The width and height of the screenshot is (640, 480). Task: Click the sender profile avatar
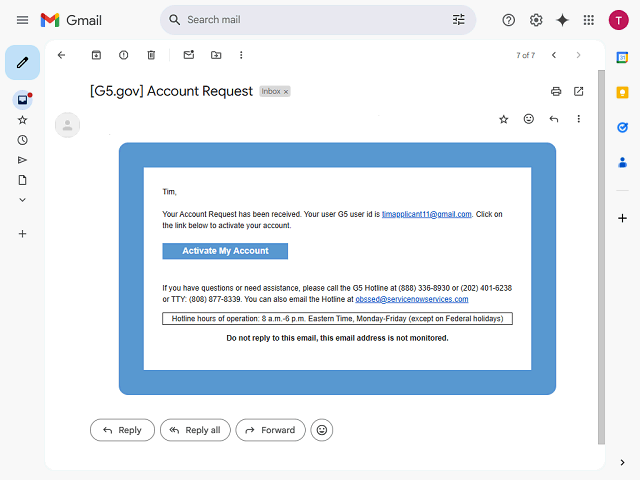67,125
